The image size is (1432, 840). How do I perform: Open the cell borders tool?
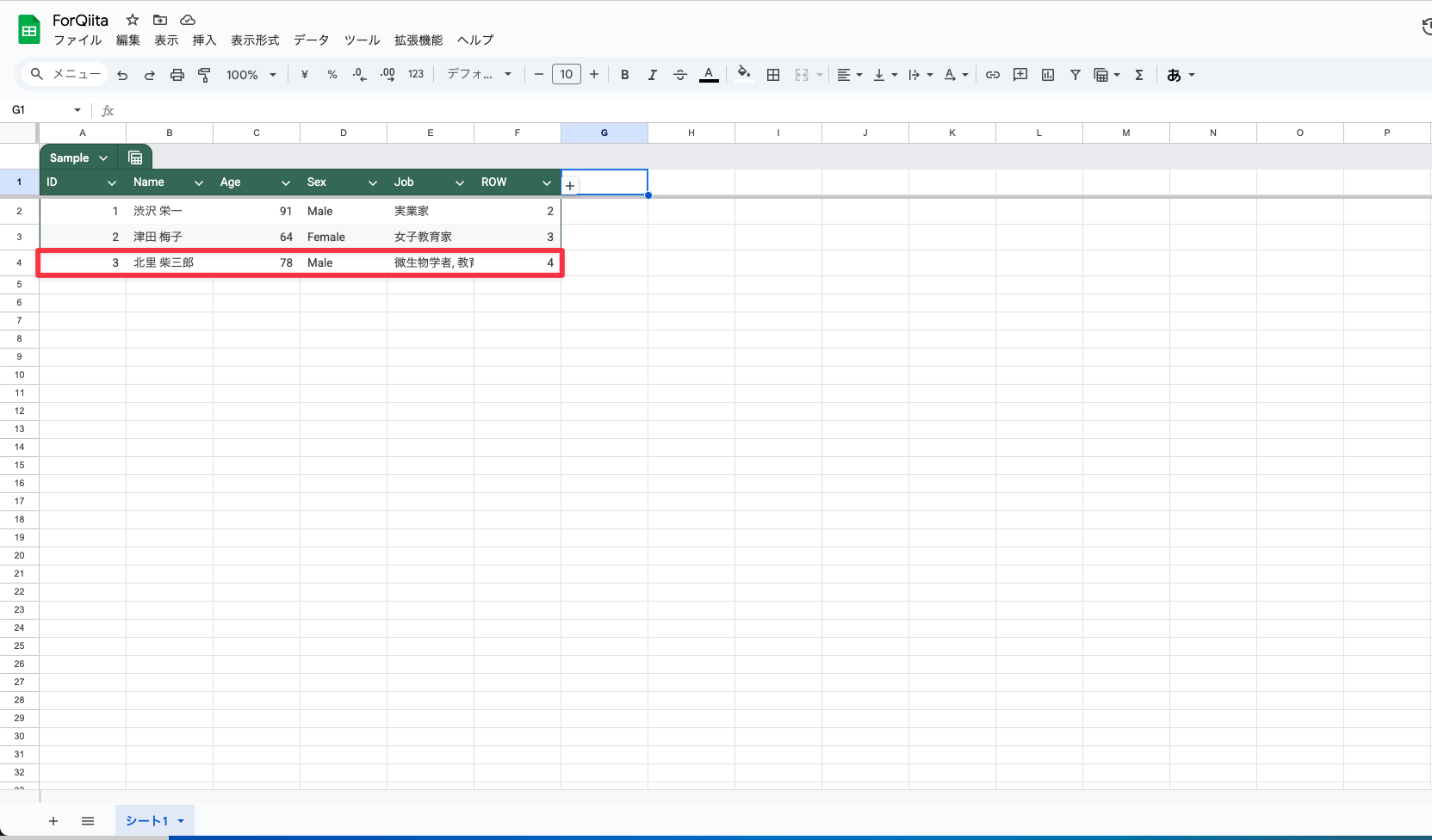(773, 75)
